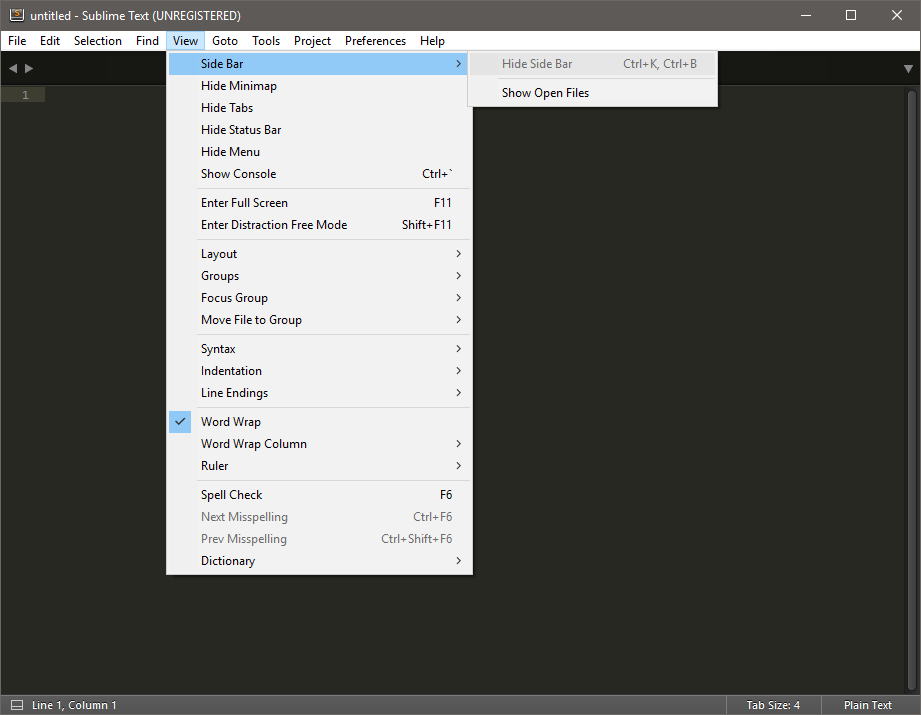Hide Status Bar via View menu

pyautogui.click(x=241, y=130)
